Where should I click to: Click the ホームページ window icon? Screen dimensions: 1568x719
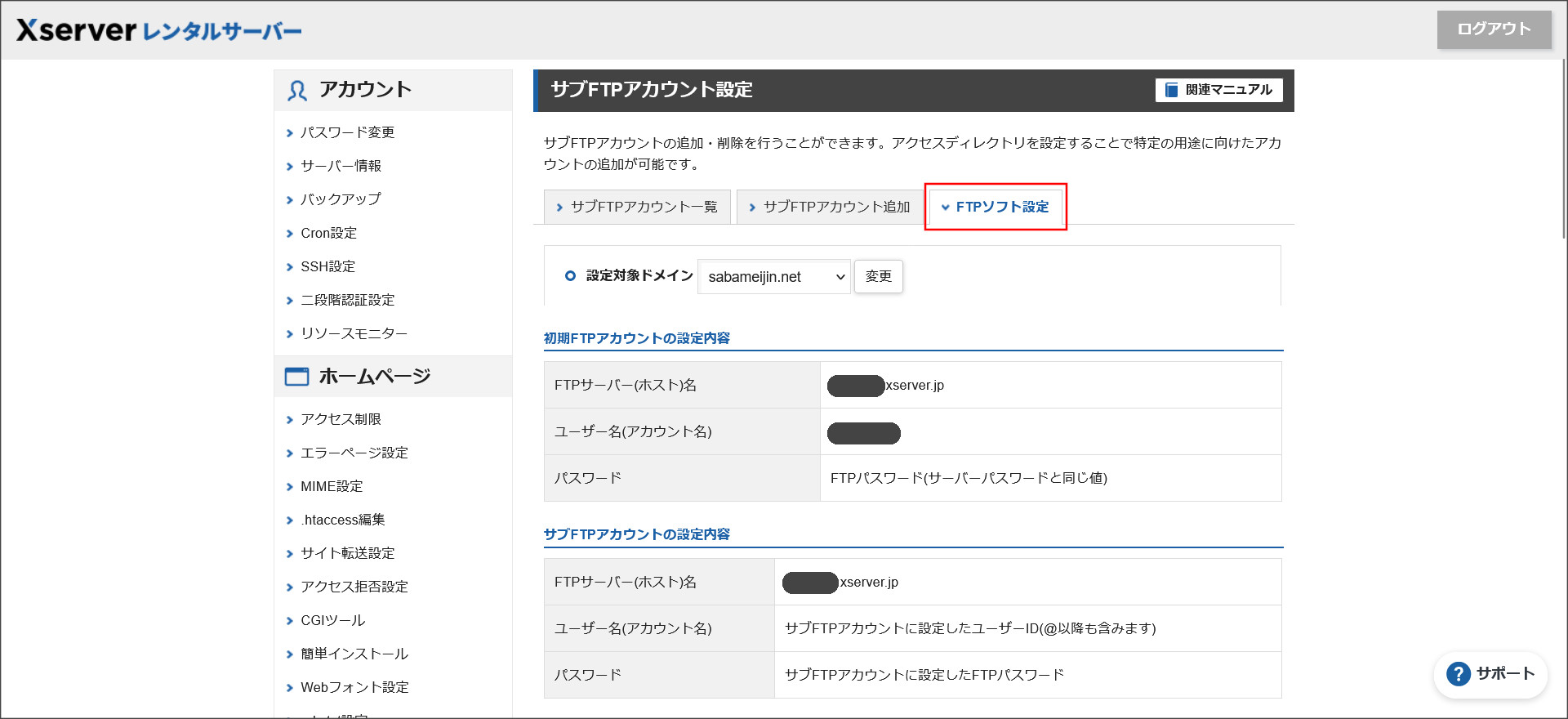pyautogui.click(x=296, y=377)
